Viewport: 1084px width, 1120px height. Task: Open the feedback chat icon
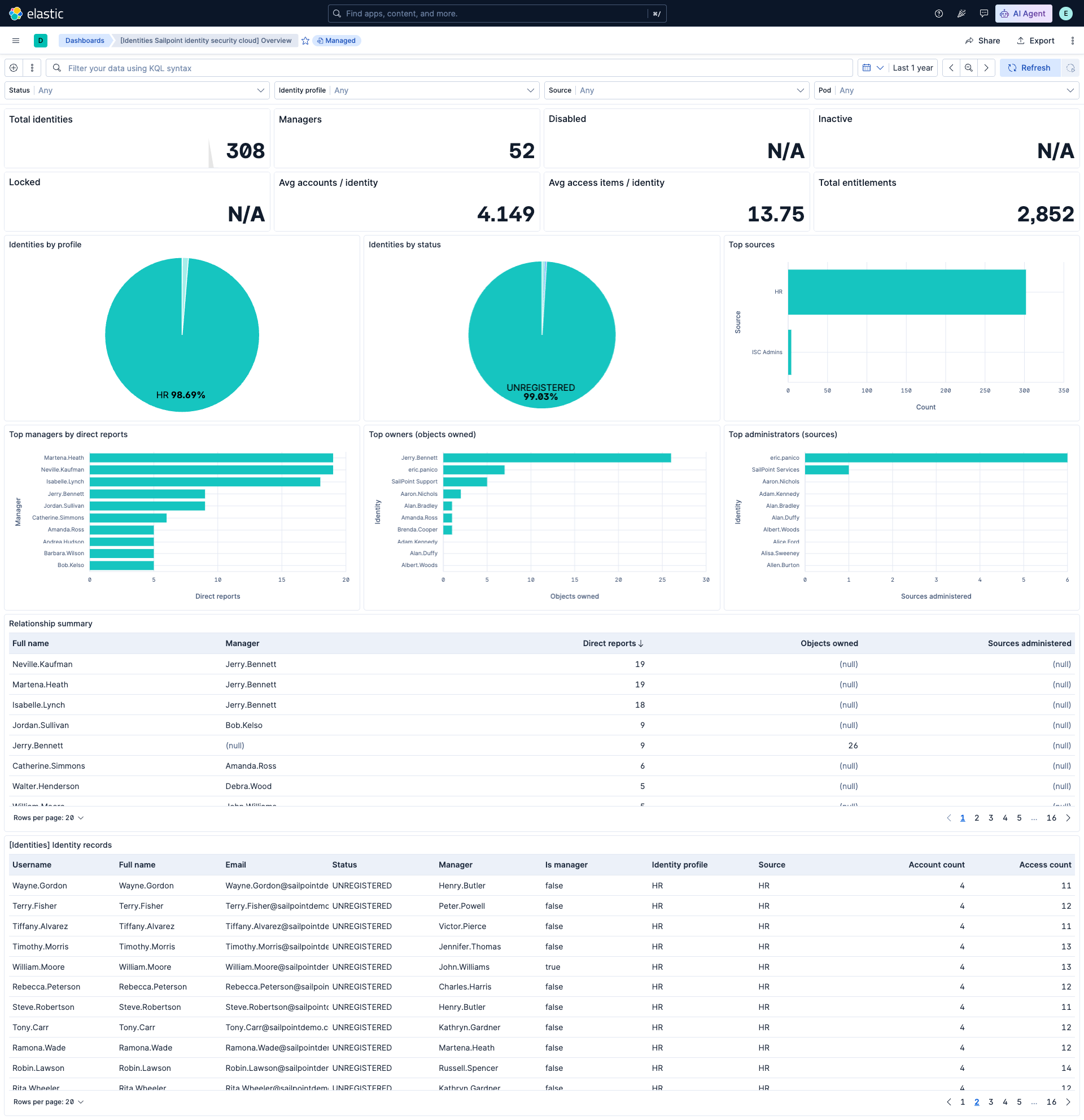coord(984,13)
